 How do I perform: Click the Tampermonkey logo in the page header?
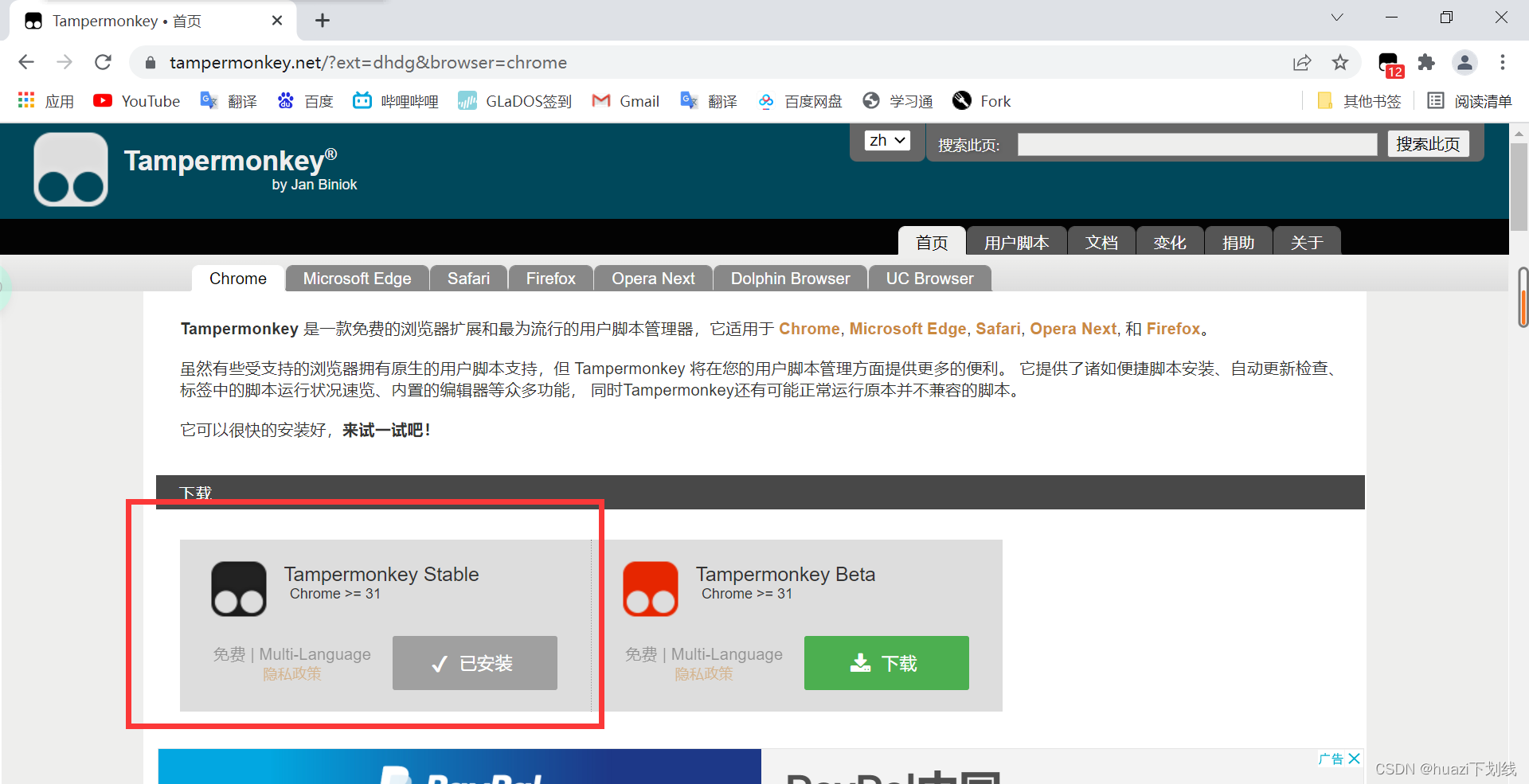click(70, 169)
